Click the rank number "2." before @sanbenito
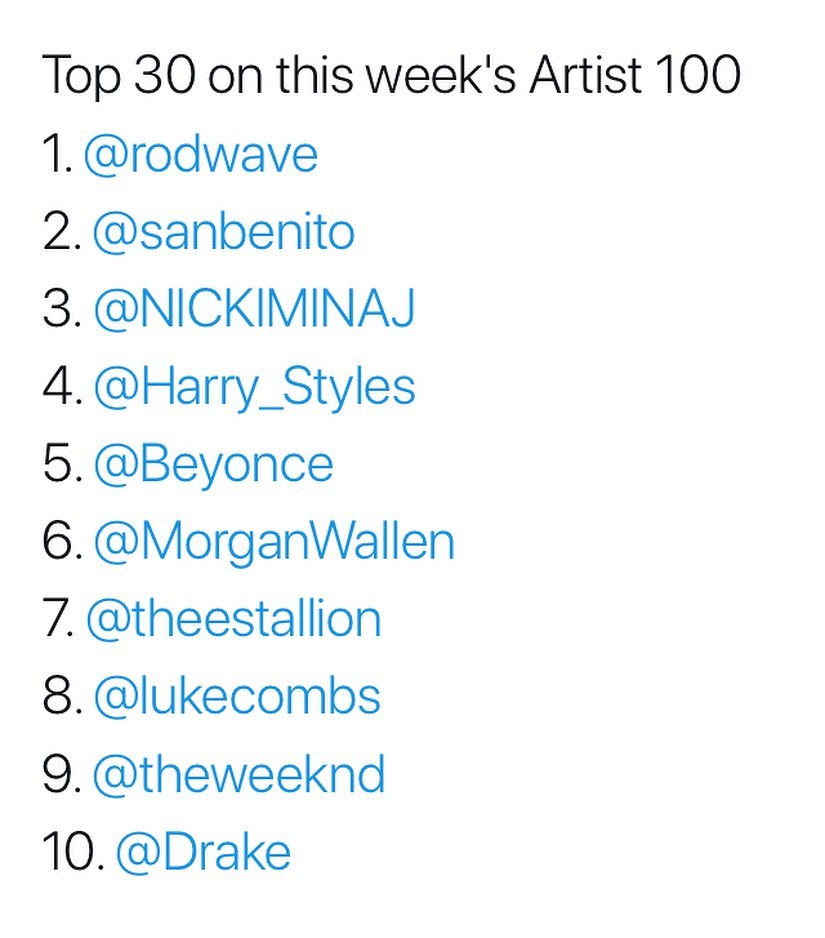The width and height of the screenshot is (825, 938). tap(62, 233)
